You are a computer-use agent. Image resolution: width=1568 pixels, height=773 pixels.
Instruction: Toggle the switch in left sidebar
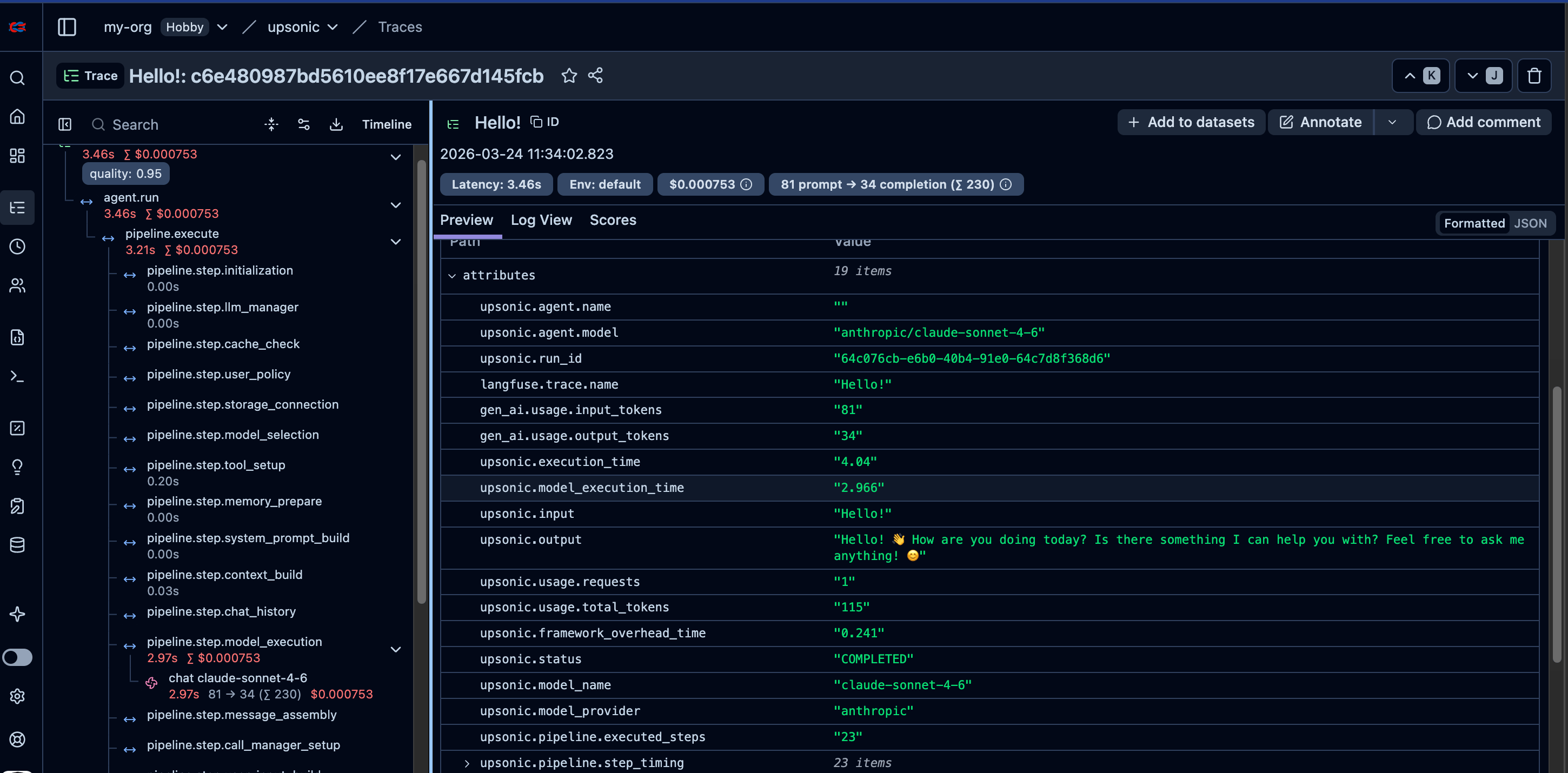pos(18,657)
